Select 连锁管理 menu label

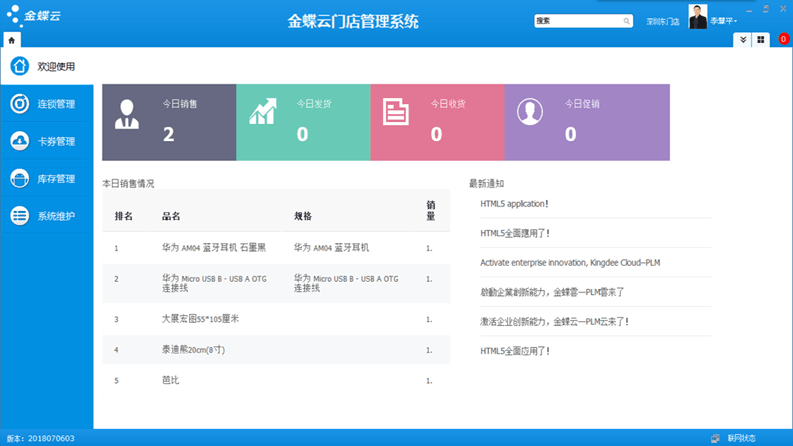click(x=56, y=104)
